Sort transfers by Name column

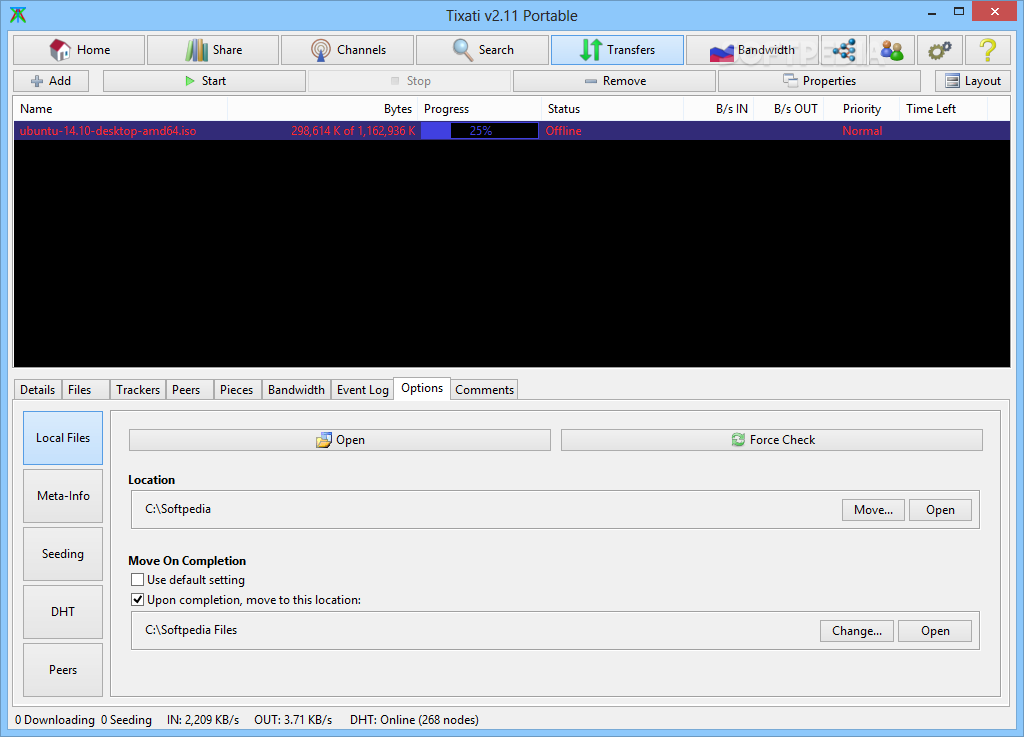pyautogui.click(x=120, y=109)
